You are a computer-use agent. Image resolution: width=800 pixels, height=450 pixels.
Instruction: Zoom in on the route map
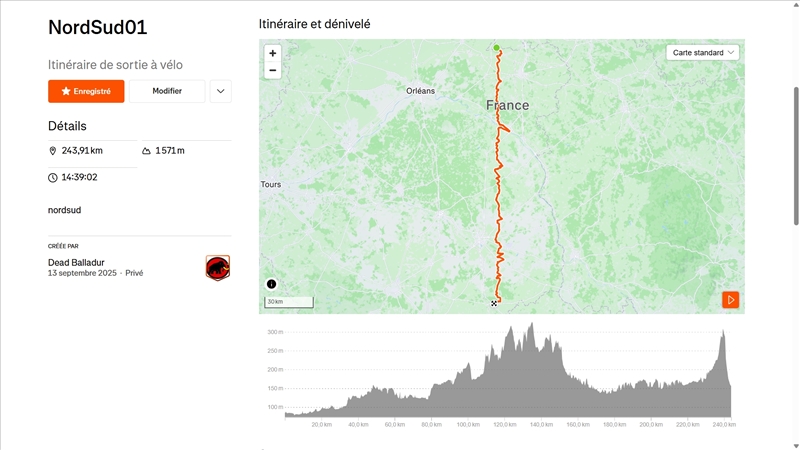273,53
